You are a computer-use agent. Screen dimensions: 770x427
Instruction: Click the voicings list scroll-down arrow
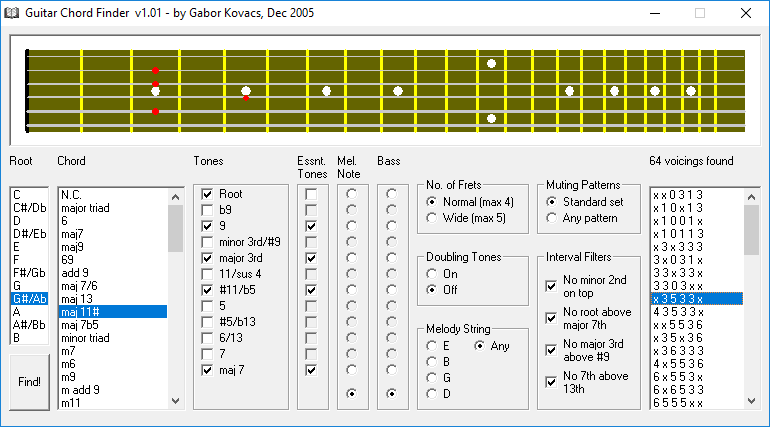(x=751, y=401)
